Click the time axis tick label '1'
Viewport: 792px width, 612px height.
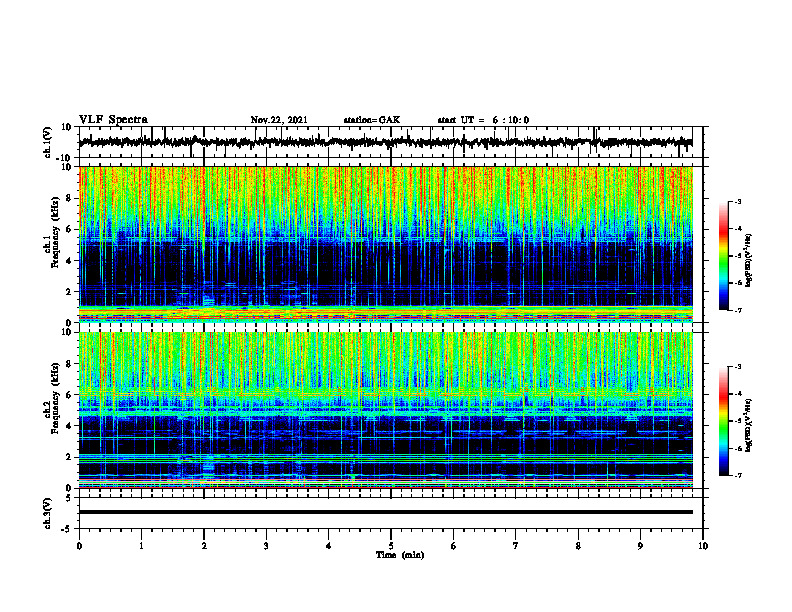coord(141,546)
